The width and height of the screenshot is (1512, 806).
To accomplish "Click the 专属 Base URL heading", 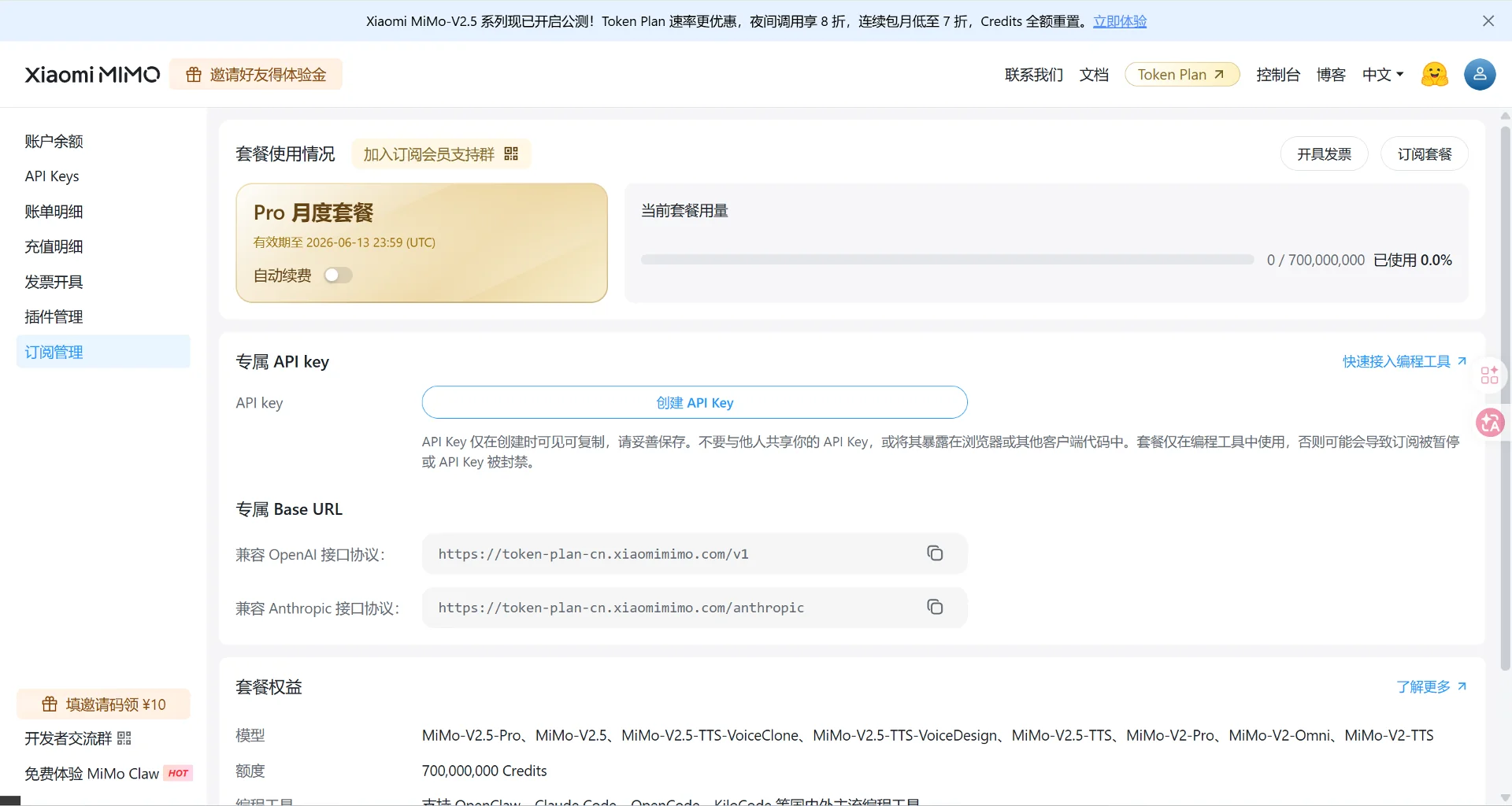I will tap(289, 509).
